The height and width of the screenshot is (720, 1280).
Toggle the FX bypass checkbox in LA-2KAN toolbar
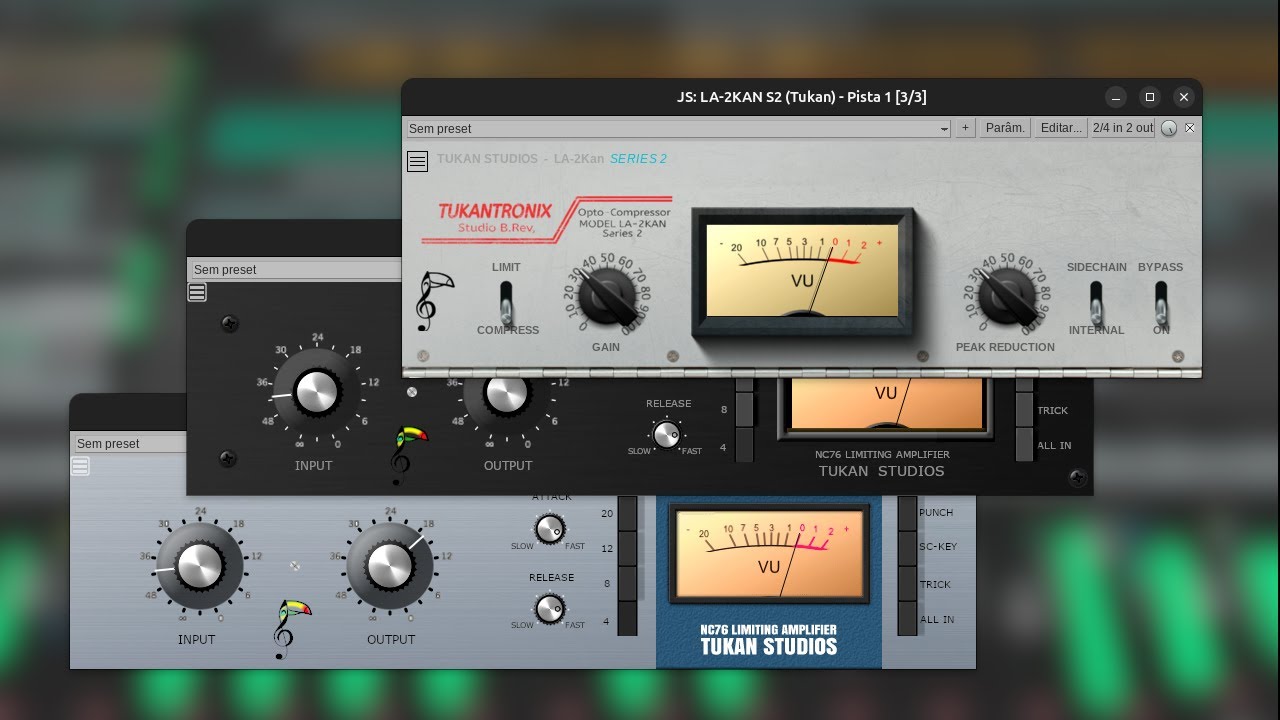pyautogui.click(x=1190, y=128)
